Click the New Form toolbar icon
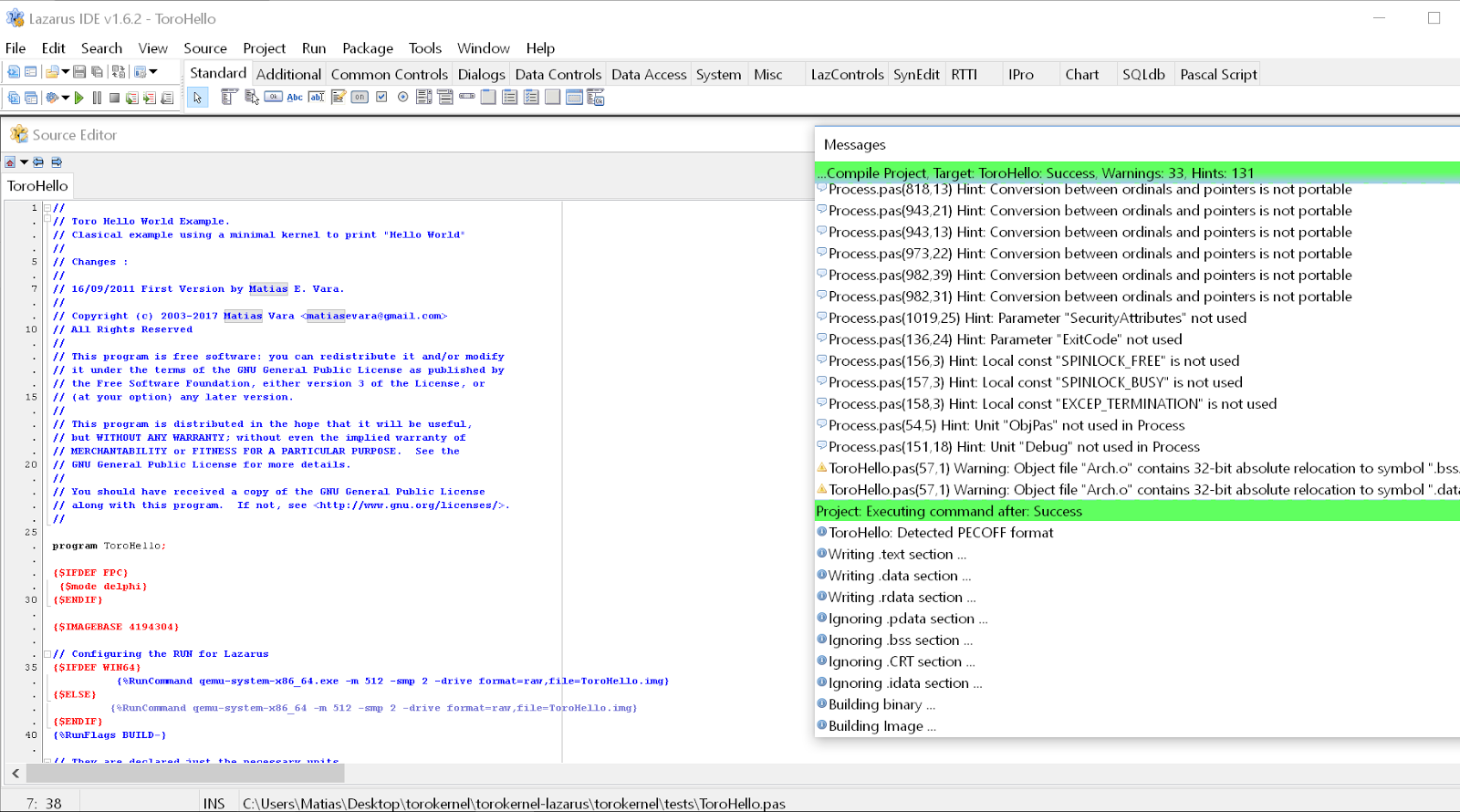1460x812 pixels. [x=30, y=71]
